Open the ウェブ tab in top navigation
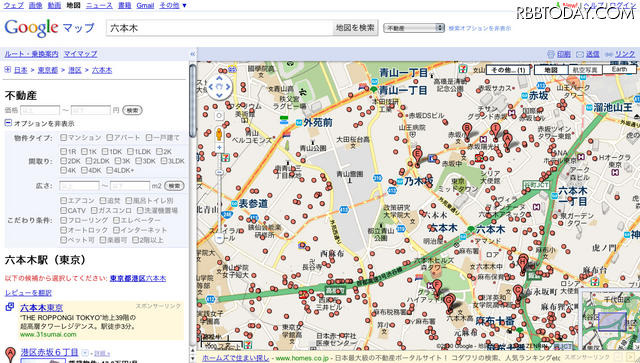640x363 pixels. point(13,5)
